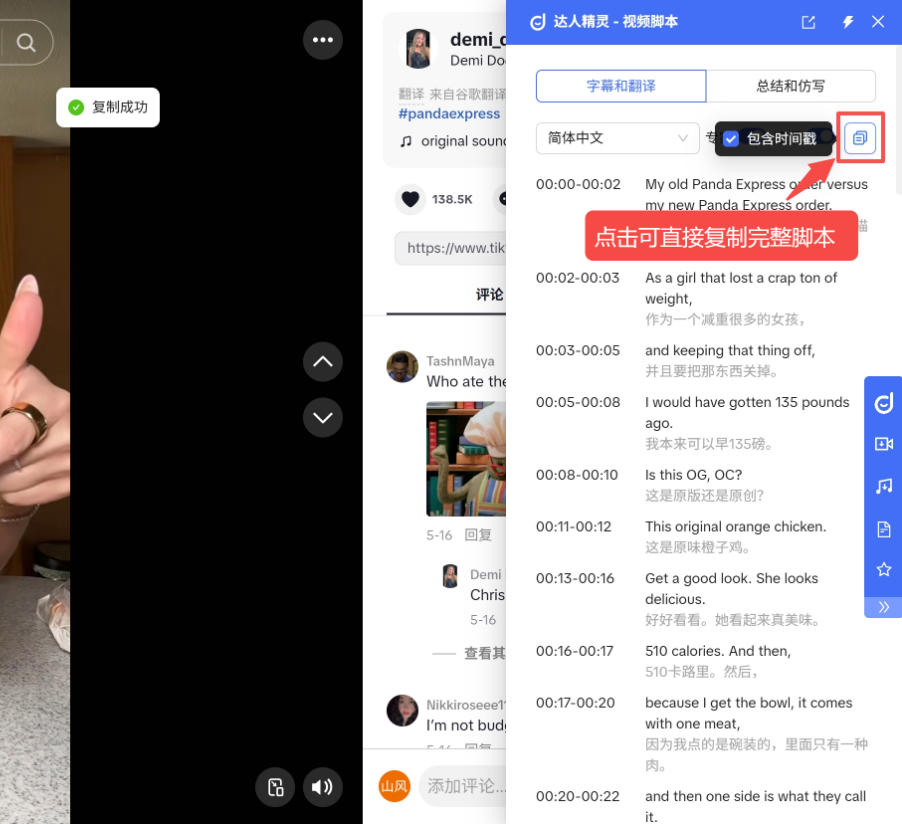Collapse the side toolbar with double chevron
Viewport: 902px width, 824px height.
coord(884,607)
